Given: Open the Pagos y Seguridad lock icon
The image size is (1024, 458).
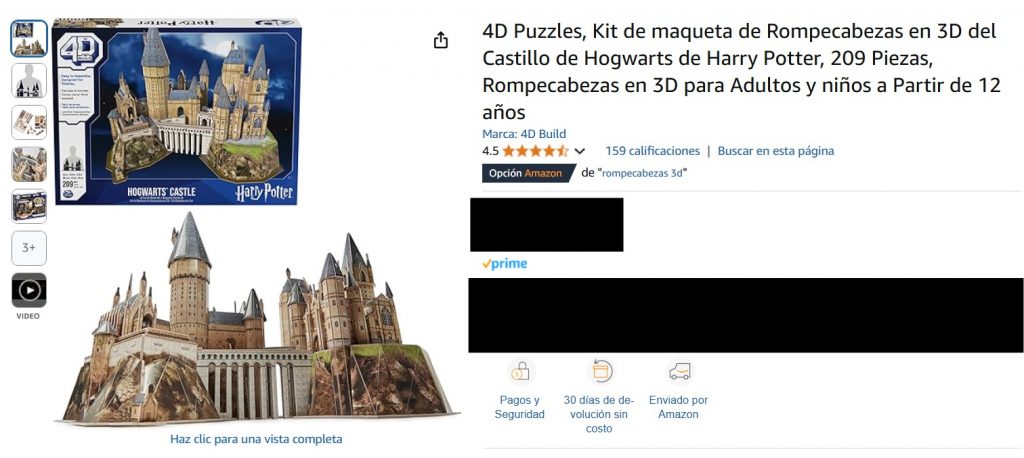Looking at the screenshot, I should pos(520,372).
